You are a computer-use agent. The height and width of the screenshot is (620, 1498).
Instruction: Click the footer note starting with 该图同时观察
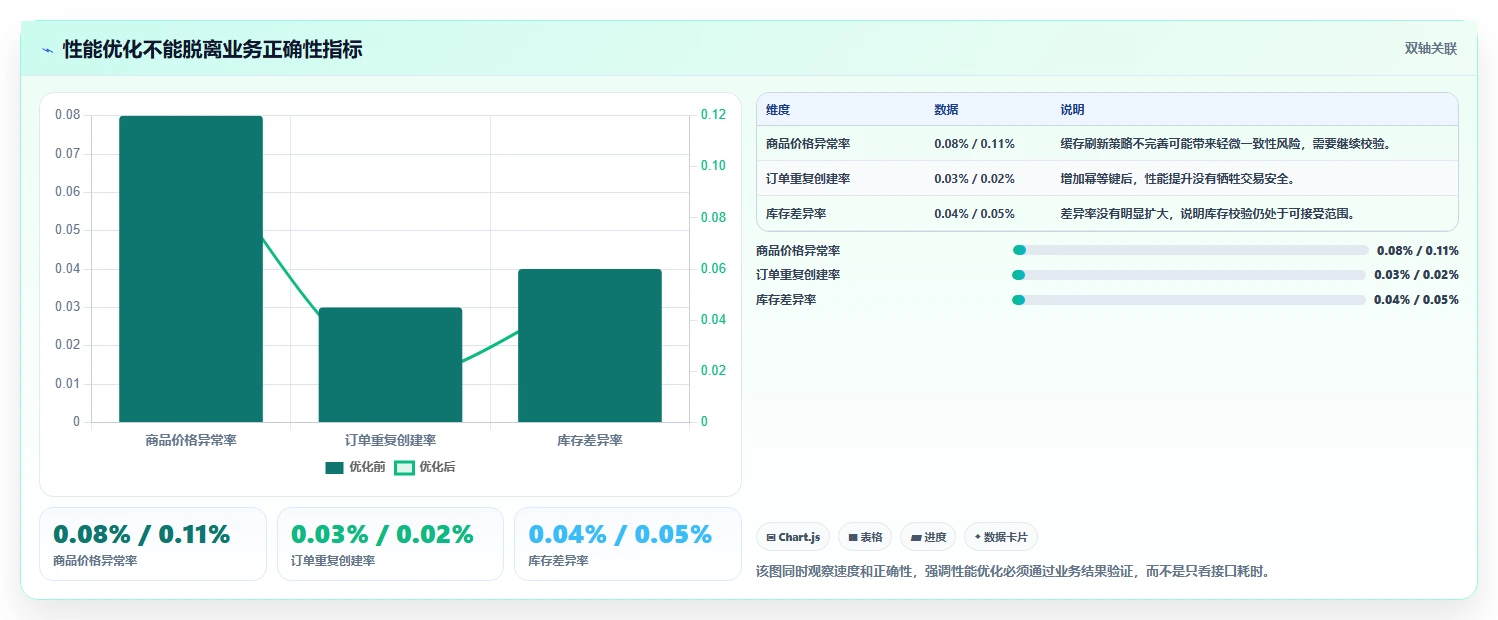click(x=1013, y=572)
